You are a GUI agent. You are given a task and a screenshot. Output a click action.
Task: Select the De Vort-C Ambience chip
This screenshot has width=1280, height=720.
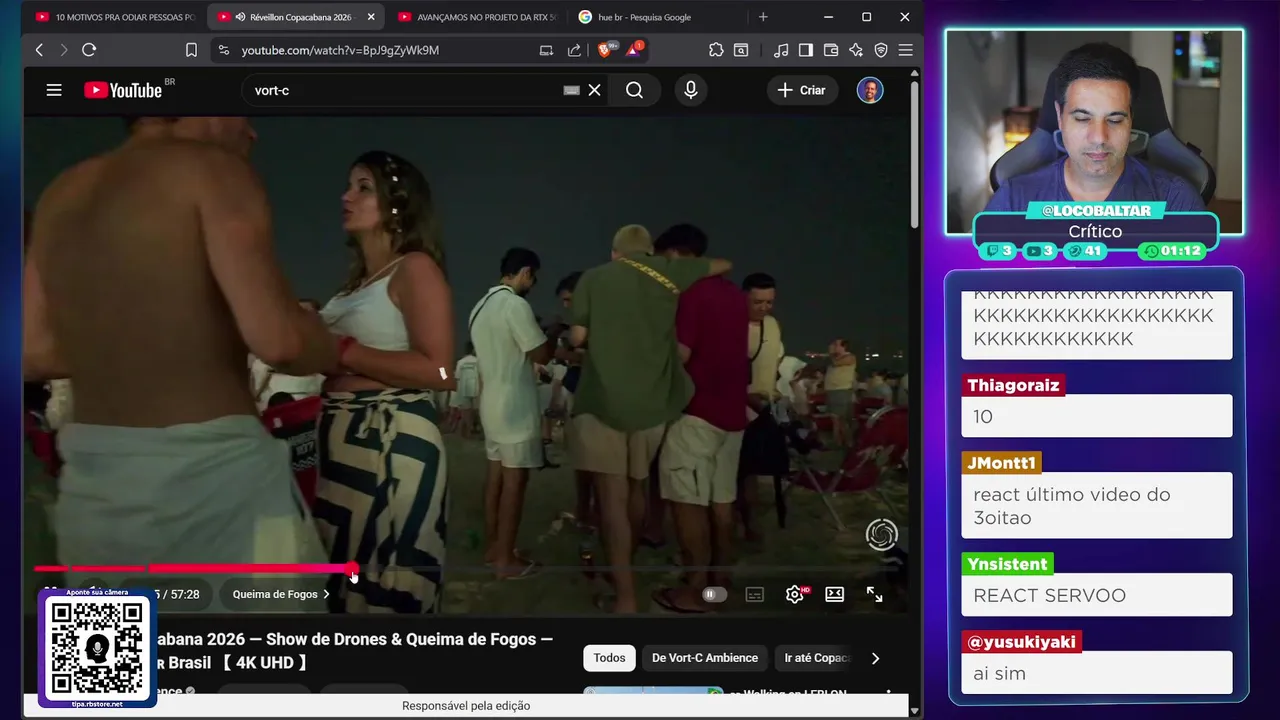coord(705,658)
